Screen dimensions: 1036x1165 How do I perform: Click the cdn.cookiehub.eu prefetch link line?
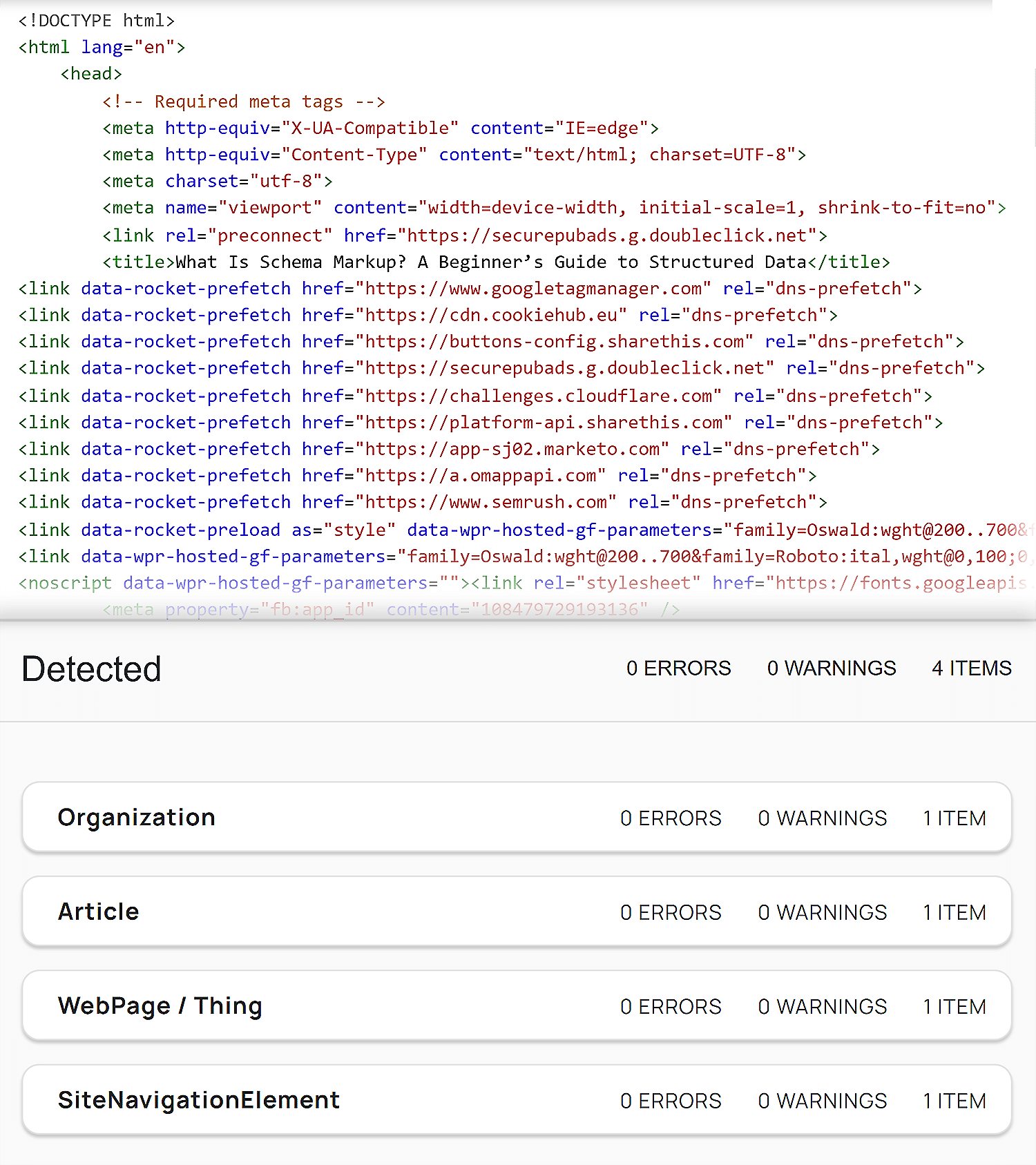click(x=428, y=315)
